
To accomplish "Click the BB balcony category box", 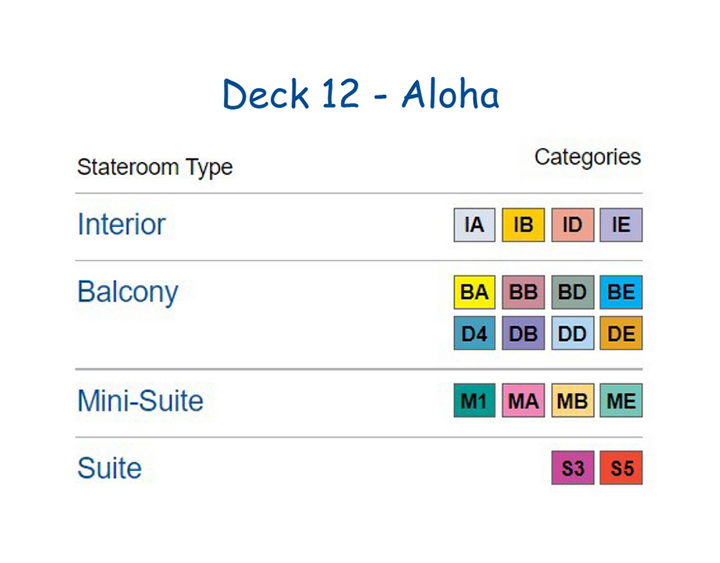I will pyautogui.click(x=523, y=292).
